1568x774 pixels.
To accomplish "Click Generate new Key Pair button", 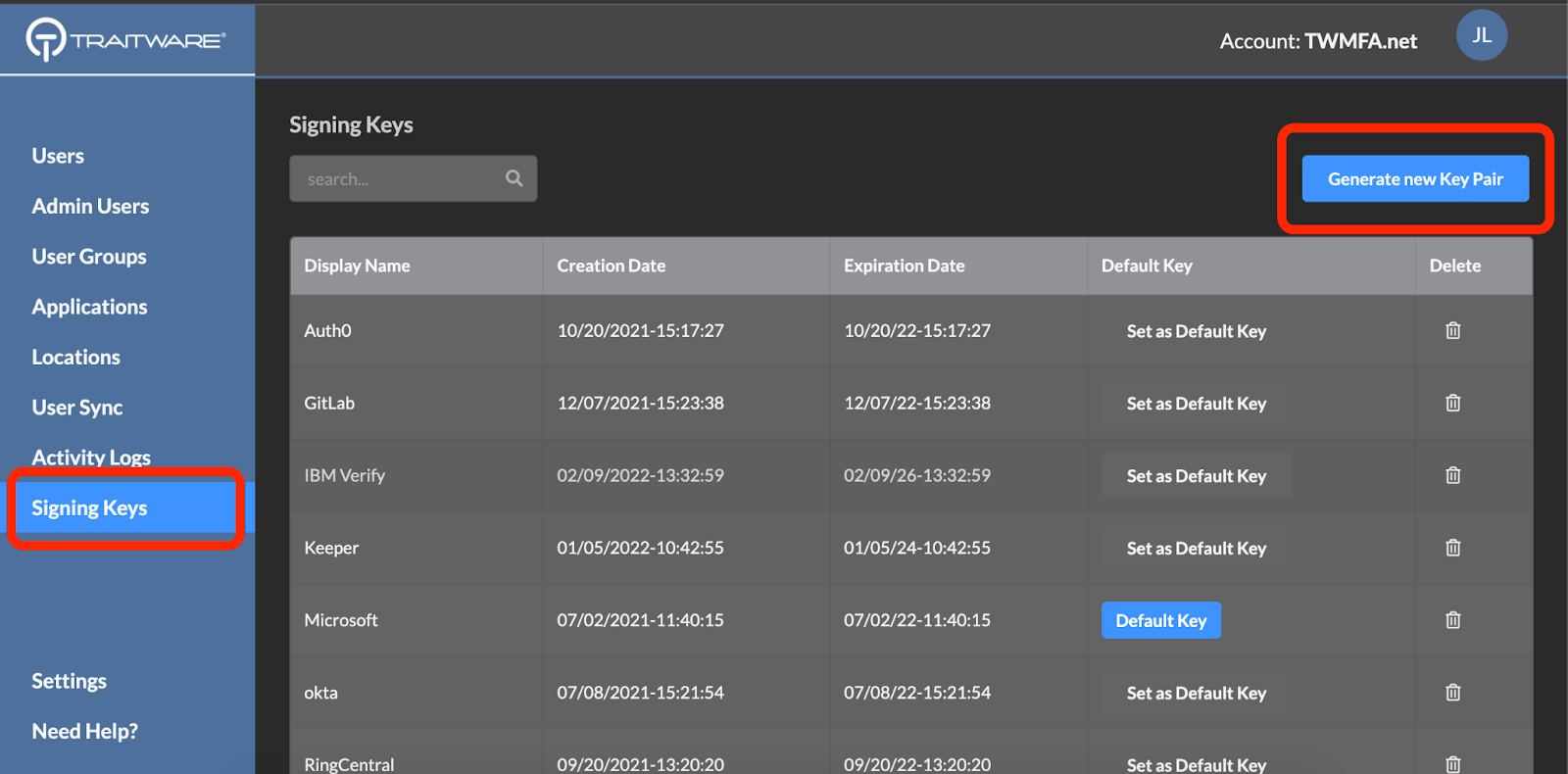I will pos(1415,178).
